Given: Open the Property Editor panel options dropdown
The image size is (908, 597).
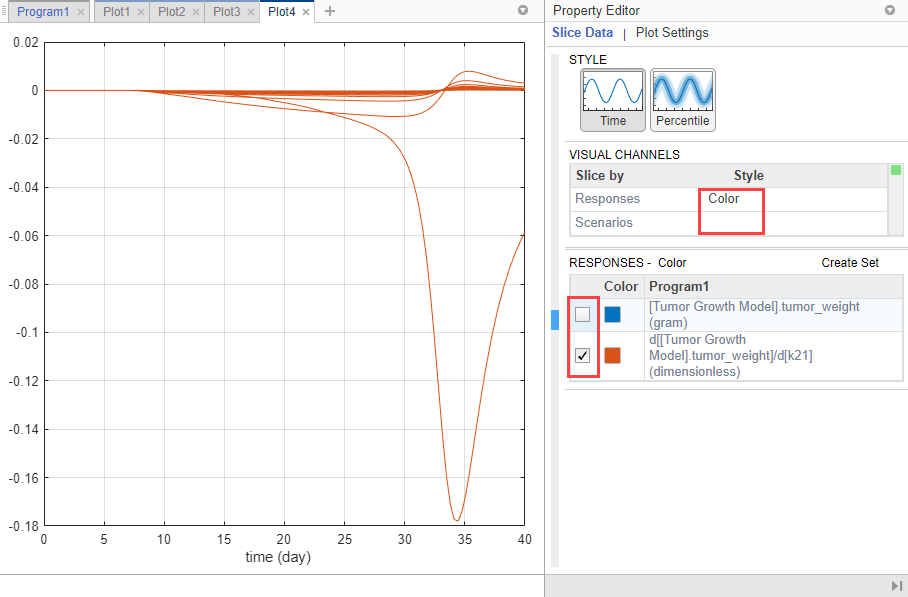Looking at the screenshot, I should pos(890,10).
